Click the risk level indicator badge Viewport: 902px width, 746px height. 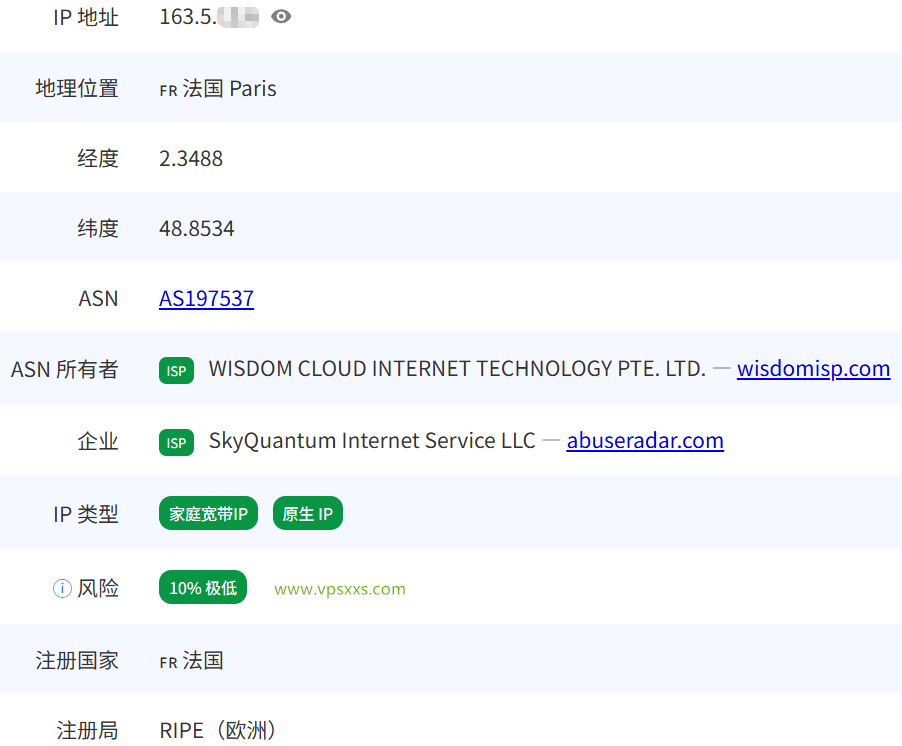[x=202, y=587]
